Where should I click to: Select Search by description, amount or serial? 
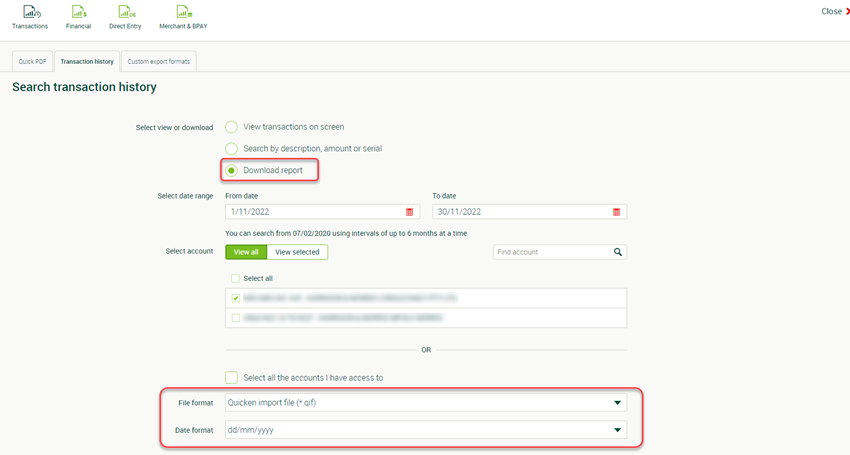(232, 148)
